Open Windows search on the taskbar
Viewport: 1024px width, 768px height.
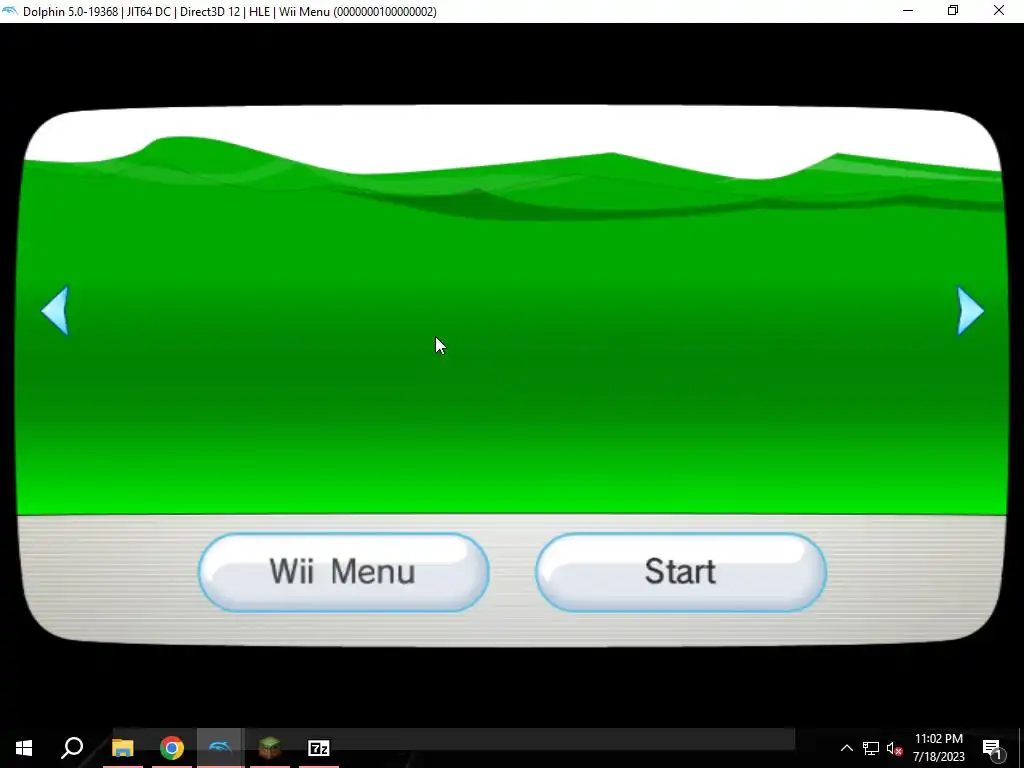click(72, 748)
